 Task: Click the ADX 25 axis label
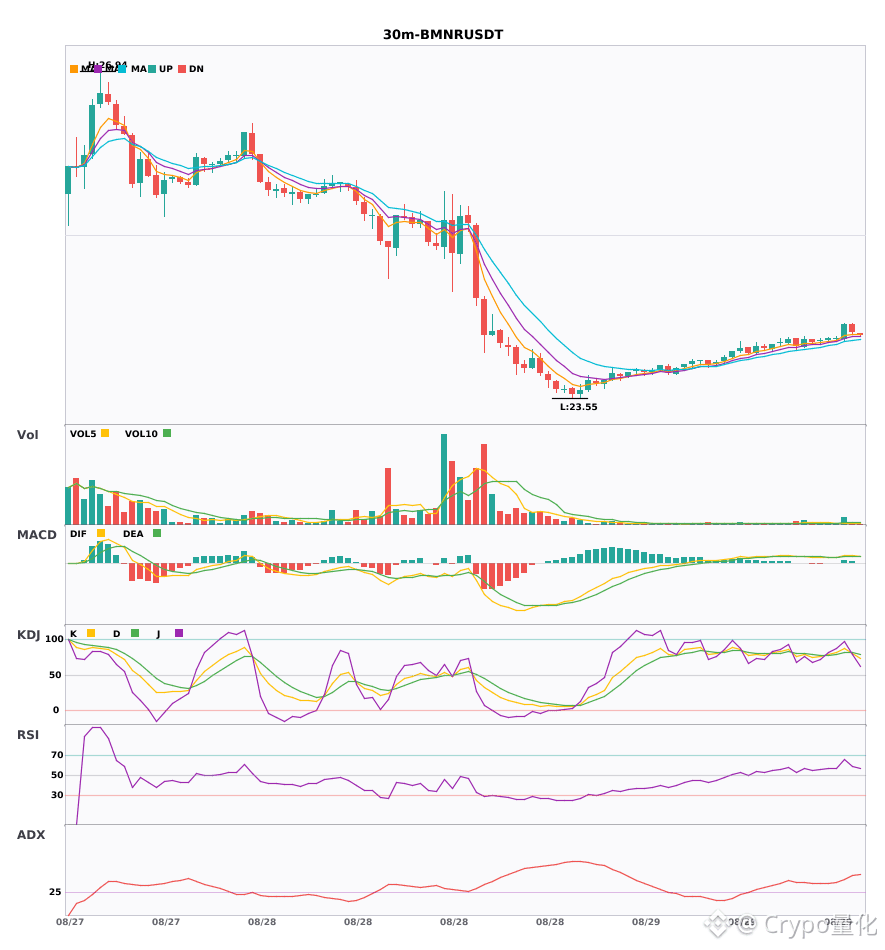pyautogui.click(x=55, y=892)
